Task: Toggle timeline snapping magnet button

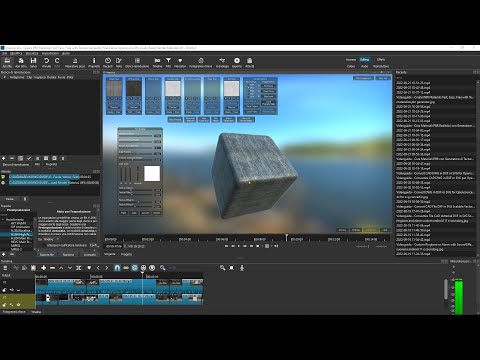Action: (117, 268)
